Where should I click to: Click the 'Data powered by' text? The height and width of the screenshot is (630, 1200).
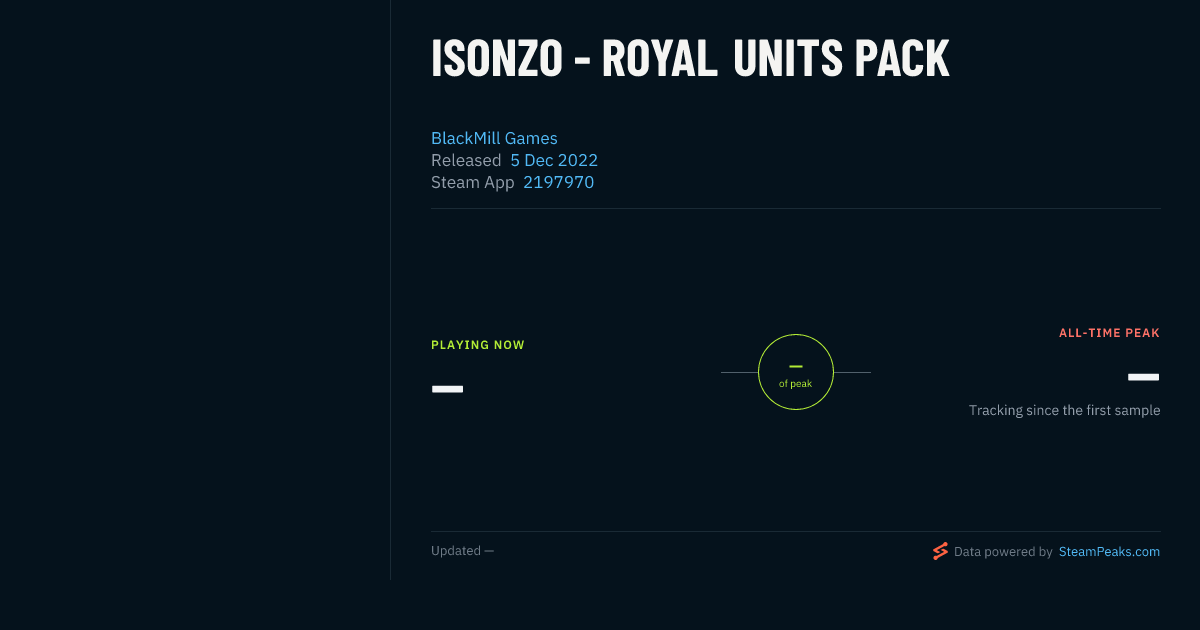(1003, 551)
